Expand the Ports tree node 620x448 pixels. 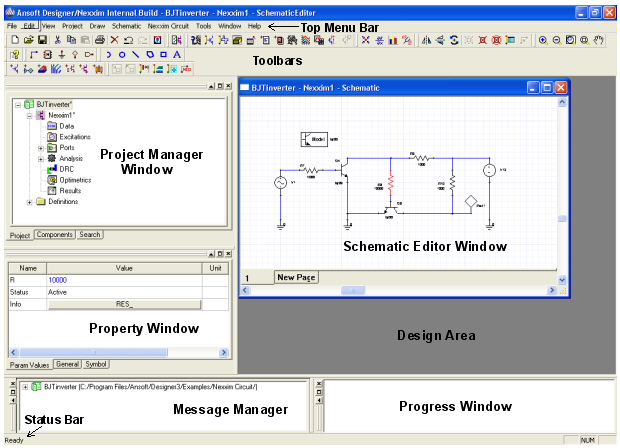[40, 147]
